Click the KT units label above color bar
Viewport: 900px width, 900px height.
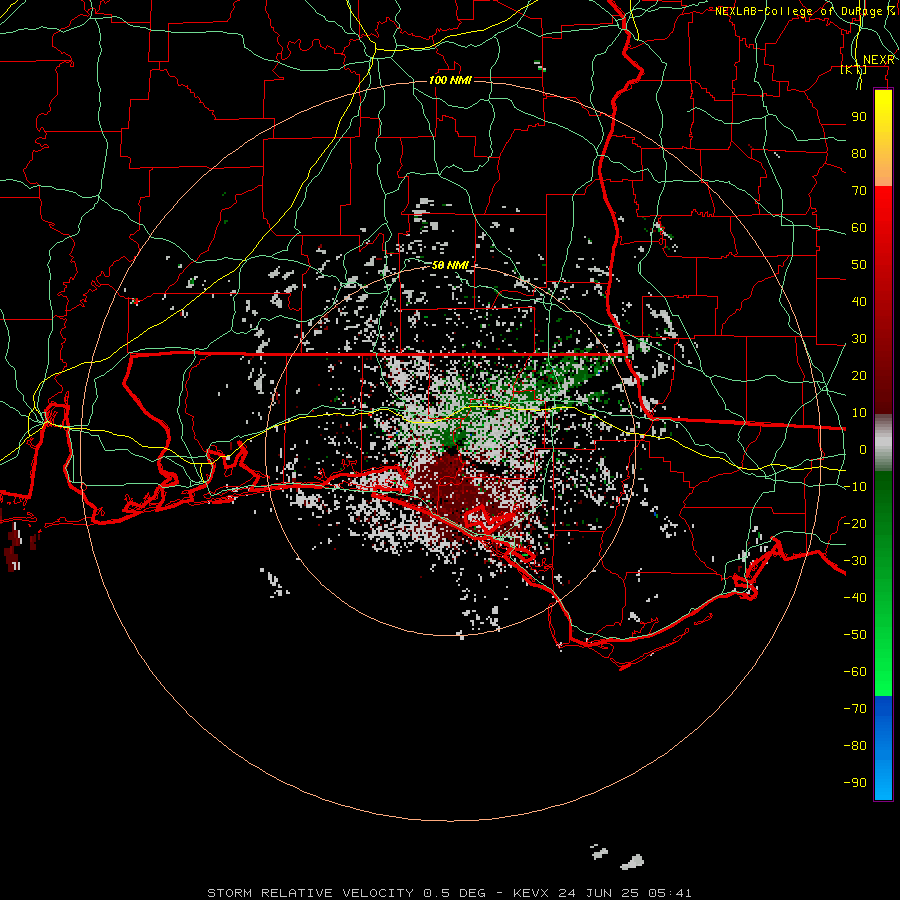tap(854, 70)
